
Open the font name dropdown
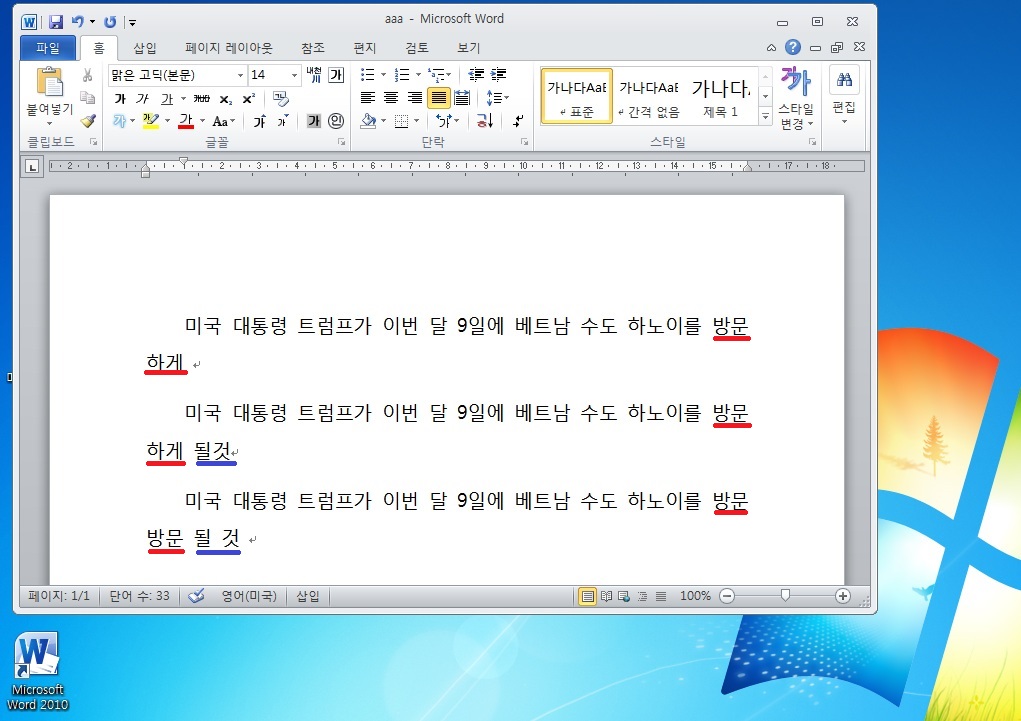[x=240, y=76]
